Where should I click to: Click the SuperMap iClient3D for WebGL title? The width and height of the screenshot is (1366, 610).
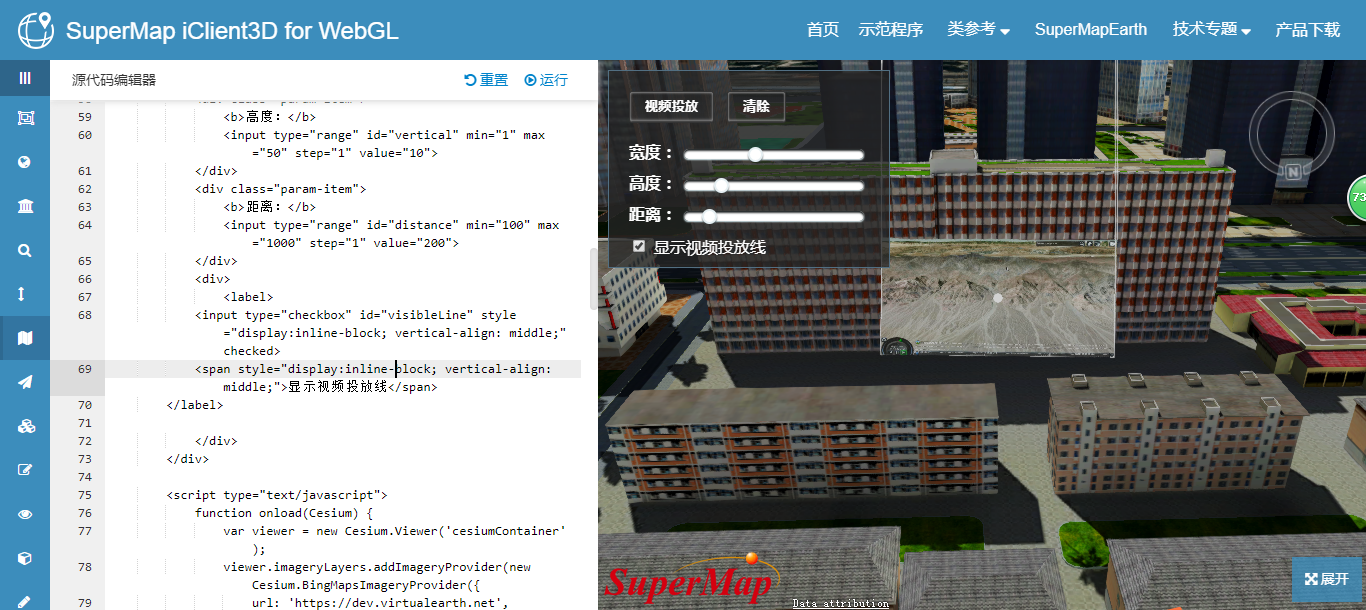(x=232, y=31)
